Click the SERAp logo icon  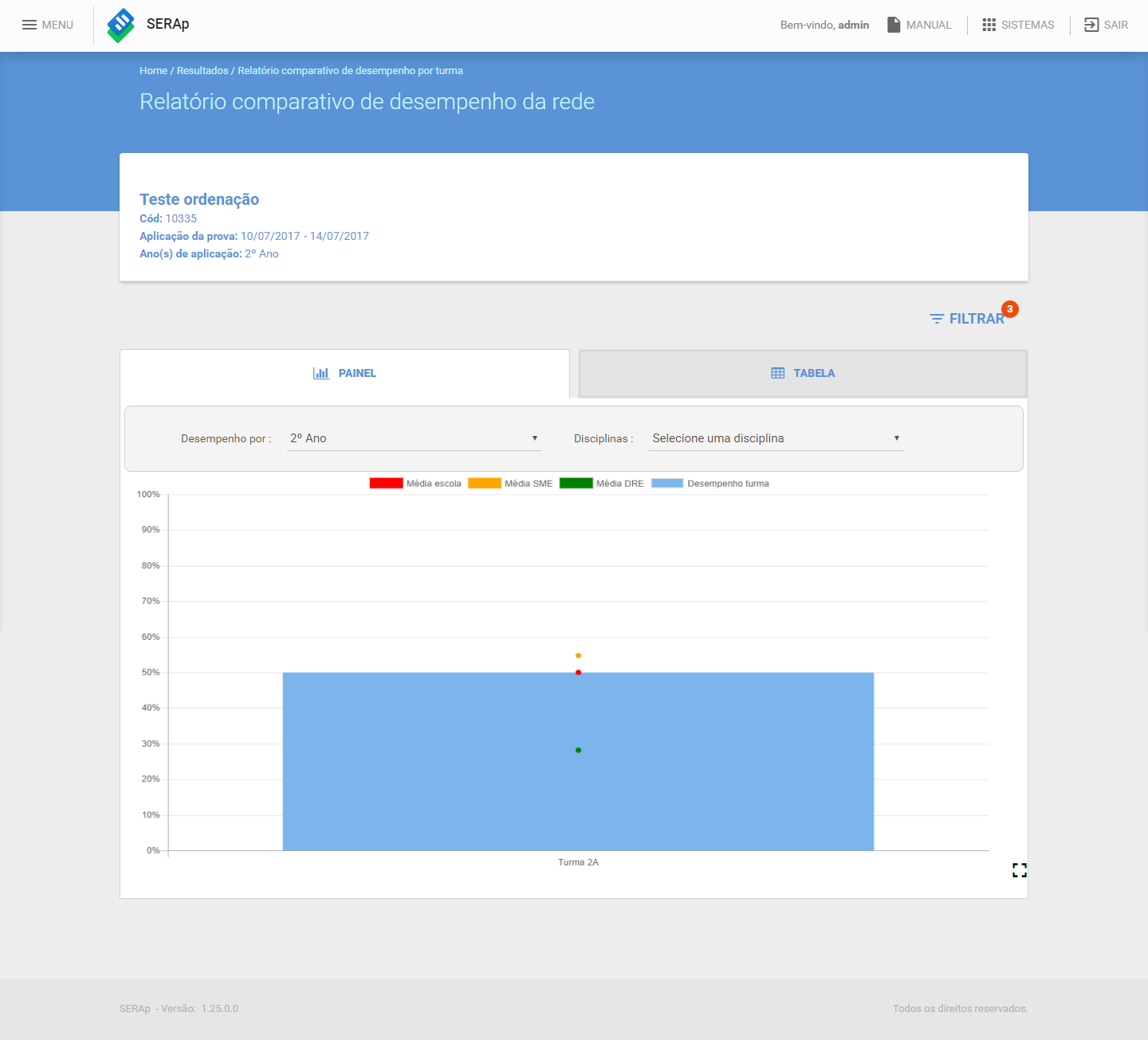tap(121, 25)
